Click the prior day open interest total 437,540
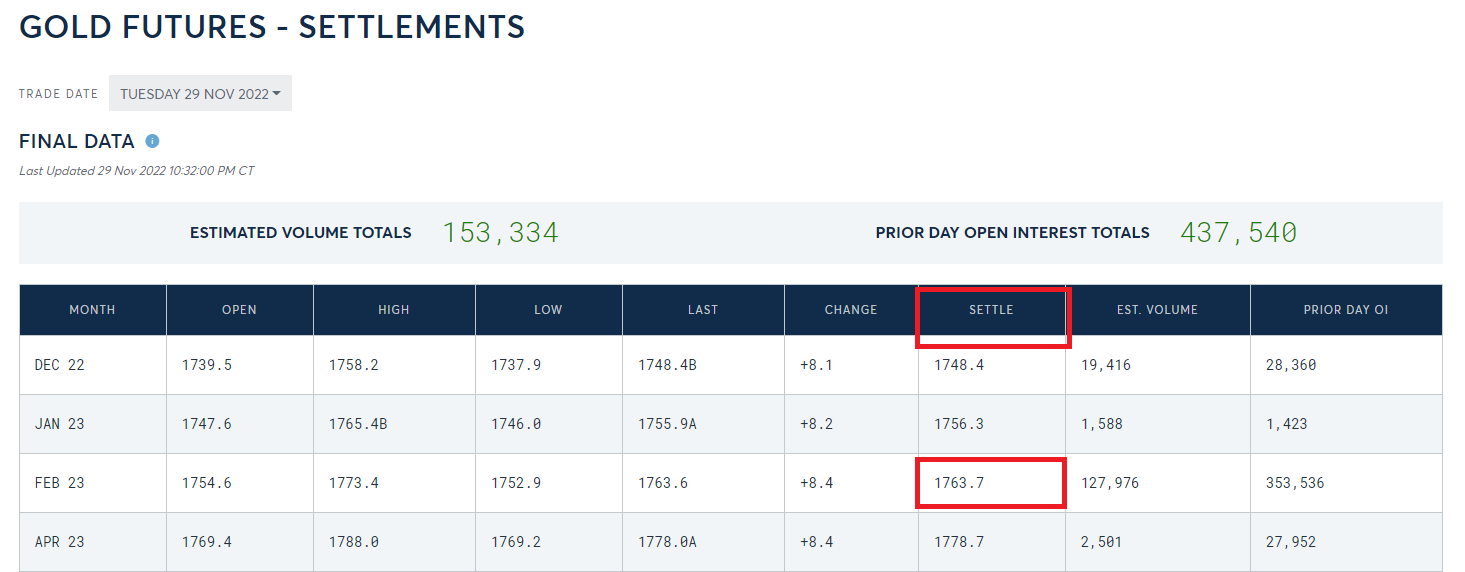Image resolution: width=1465 pixels, height=572 pixels. 1238,233
